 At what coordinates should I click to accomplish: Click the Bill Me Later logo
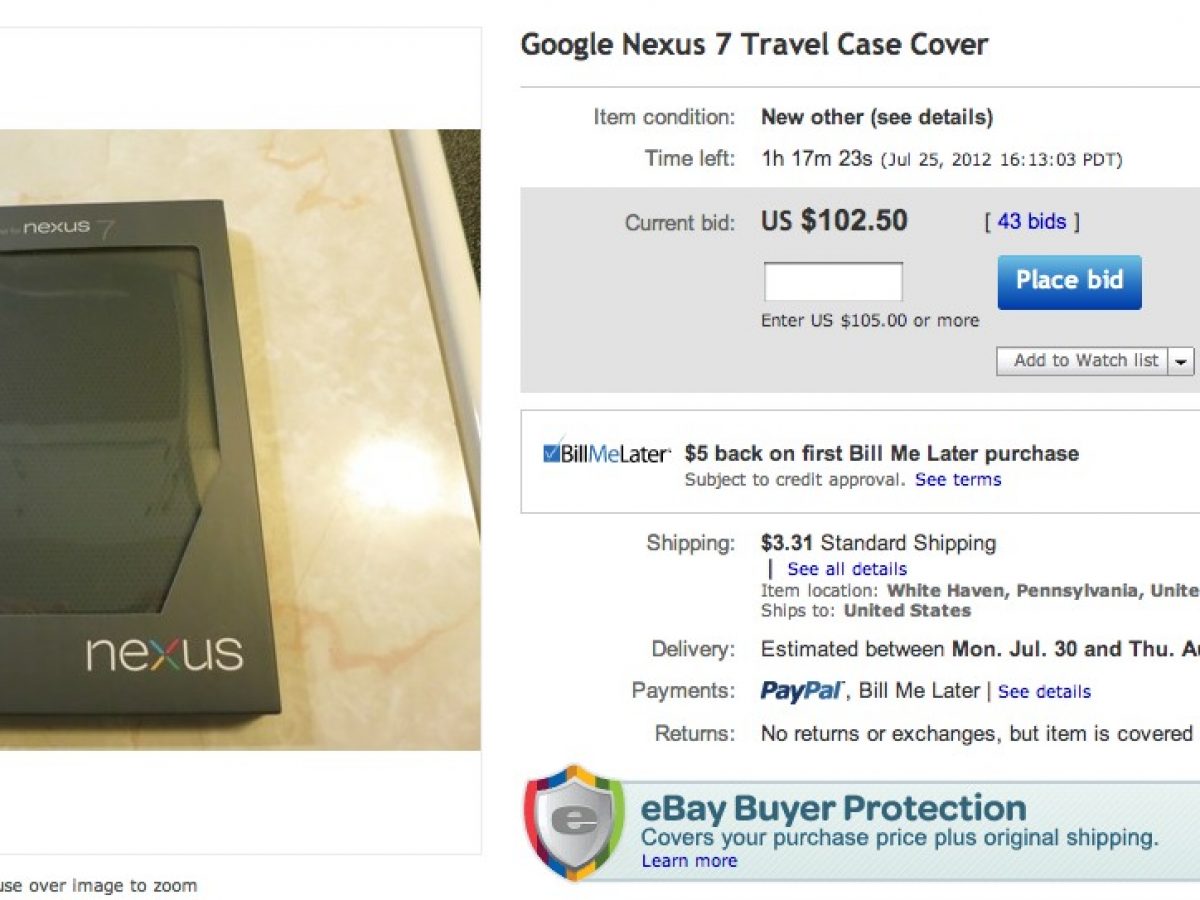(x=615, y=454)
